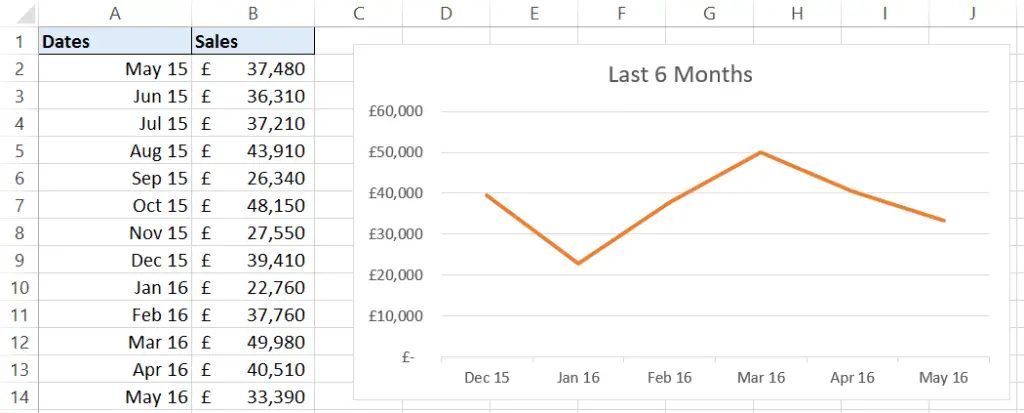Click the 'Last 6 Months' chart title
This screenshot has width=1024, height=413.
pyautogui.click(x=680, y=75)
